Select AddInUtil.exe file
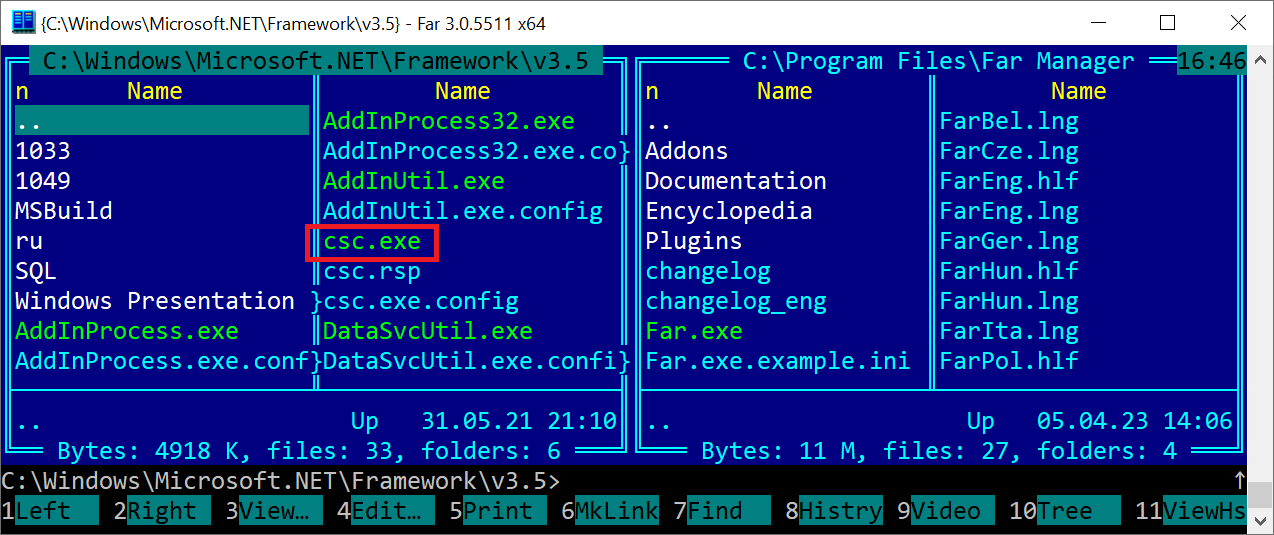This screenshot has width=1274, height=535. click(x=414, y=181)
